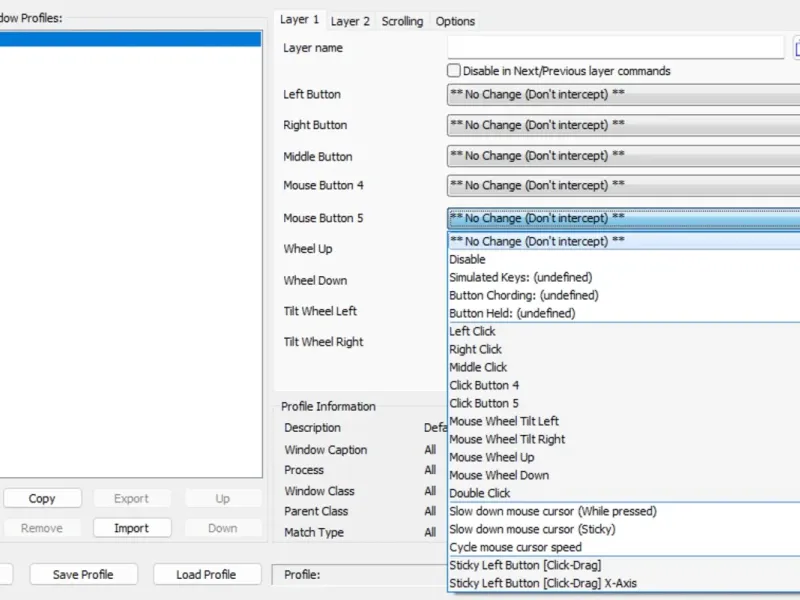Click the Up button
This screenshot has width=800, height=600.
pyautogui.click(x=222, y=498)
